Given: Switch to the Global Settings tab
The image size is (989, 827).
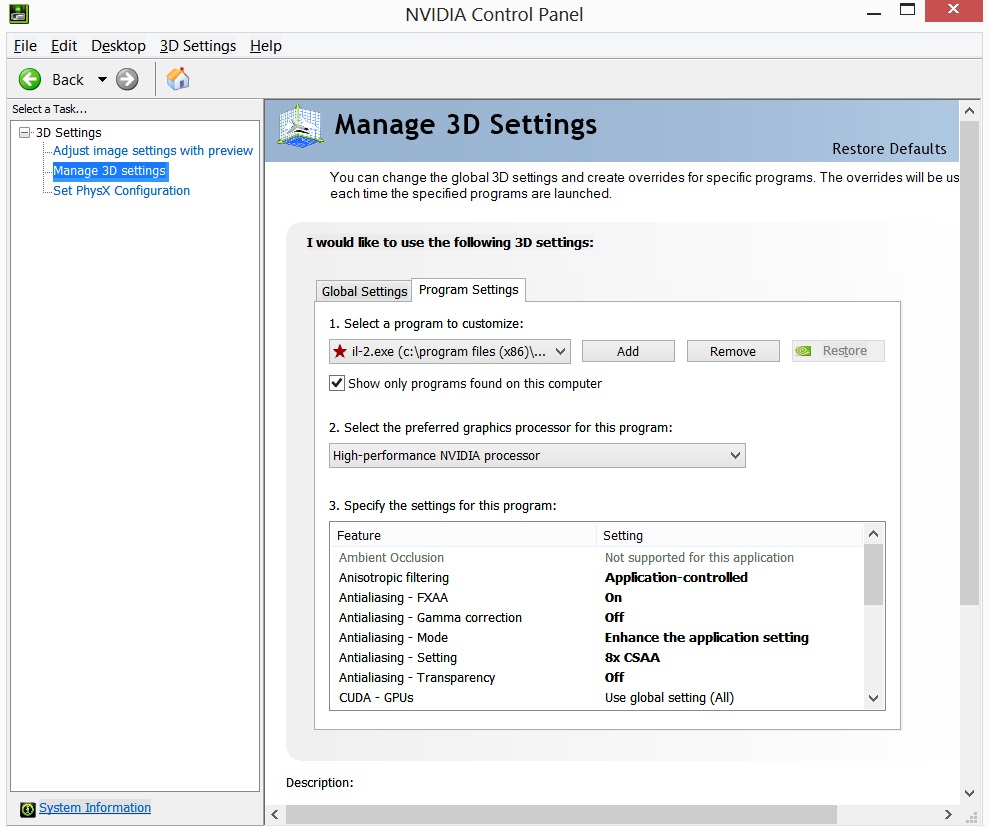Looking at the screenshot, I should 364,291.
